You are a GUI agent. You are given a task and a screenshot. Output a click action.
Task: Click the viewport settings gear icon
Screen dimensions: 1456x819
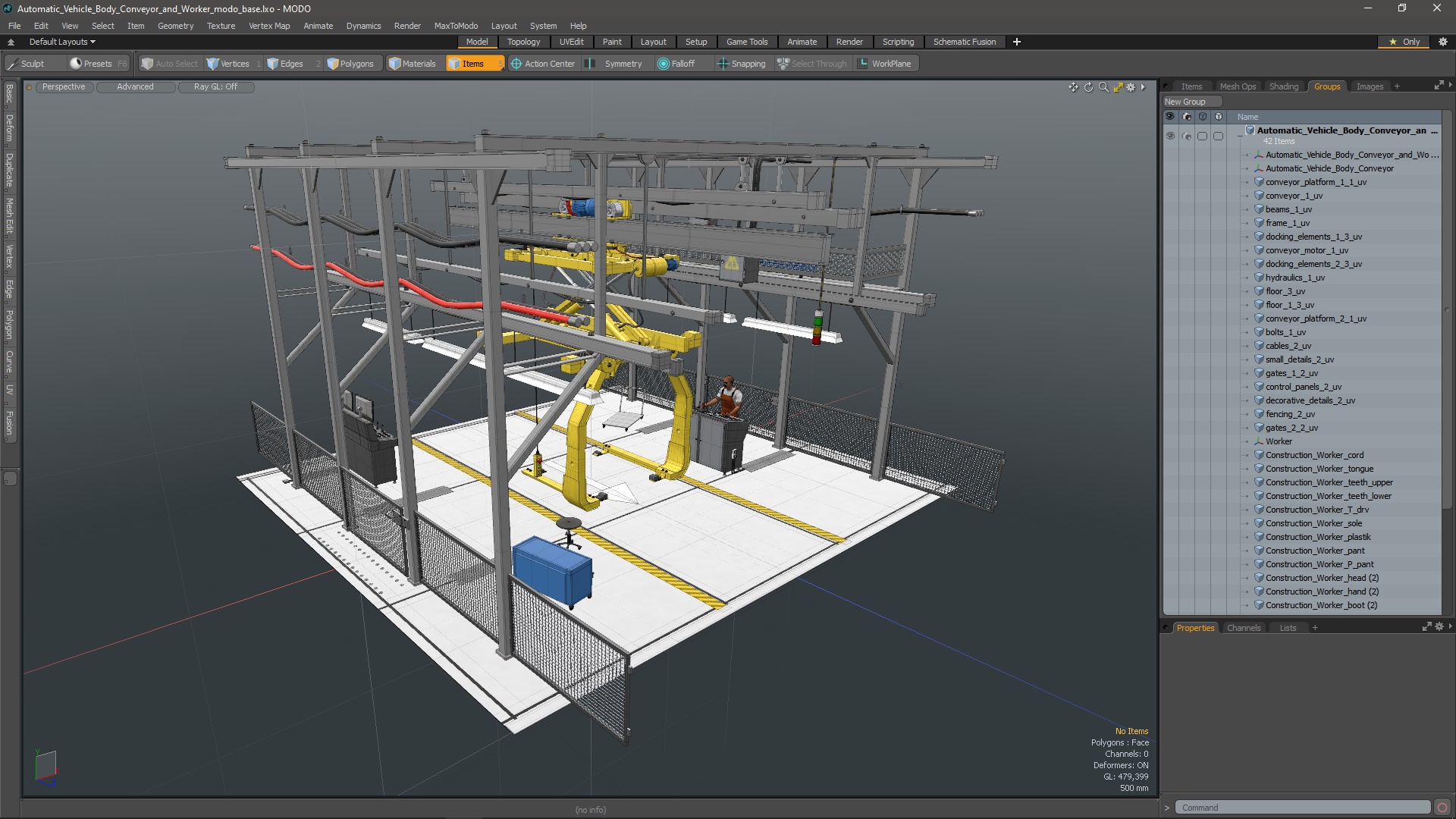click(x=1131, y=87)
